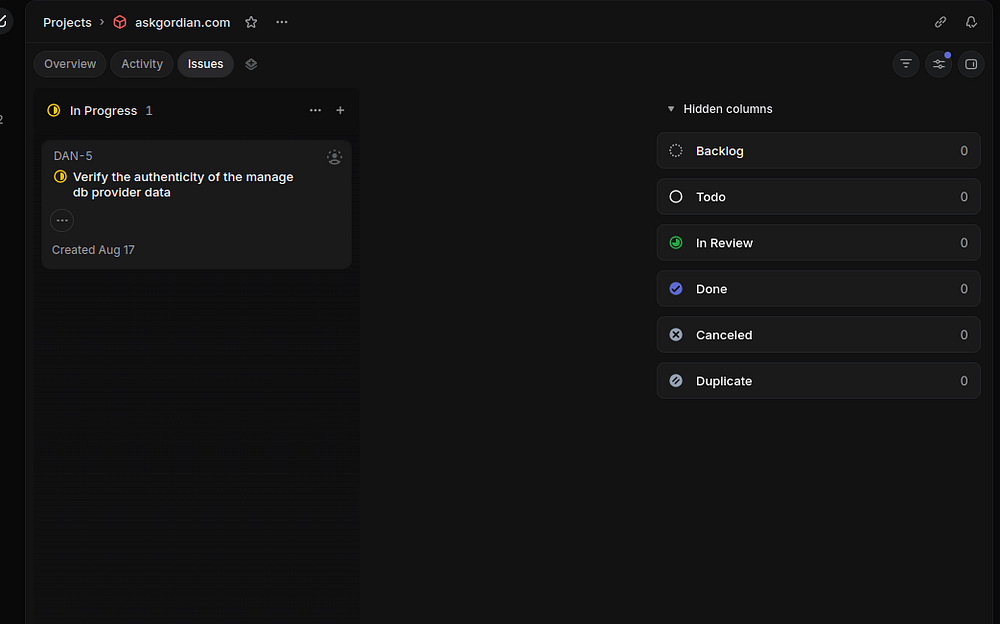Click the Done issue count 0

(x=964, y=288)
